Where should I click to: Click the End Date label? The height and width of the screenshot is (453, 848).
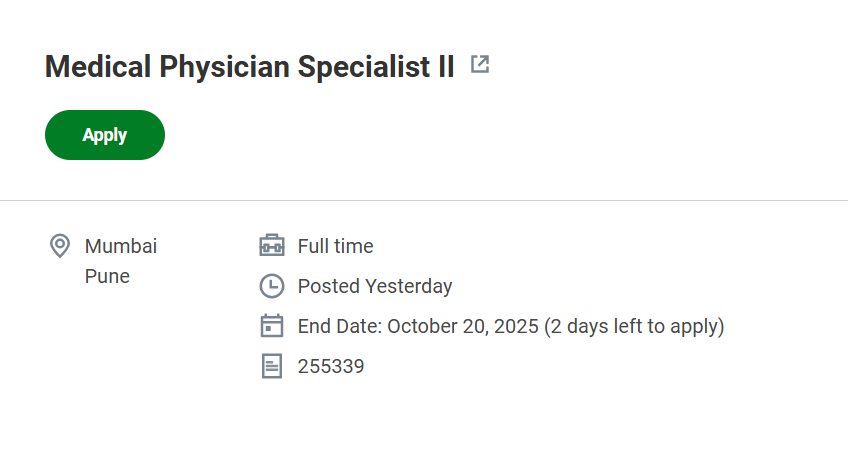click(340, 326)
